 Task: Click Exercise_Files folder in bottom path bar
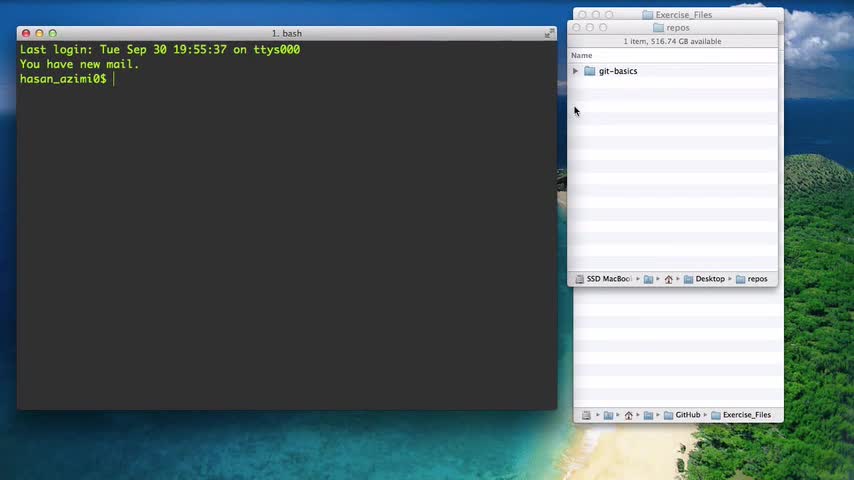tap(741, 415)
